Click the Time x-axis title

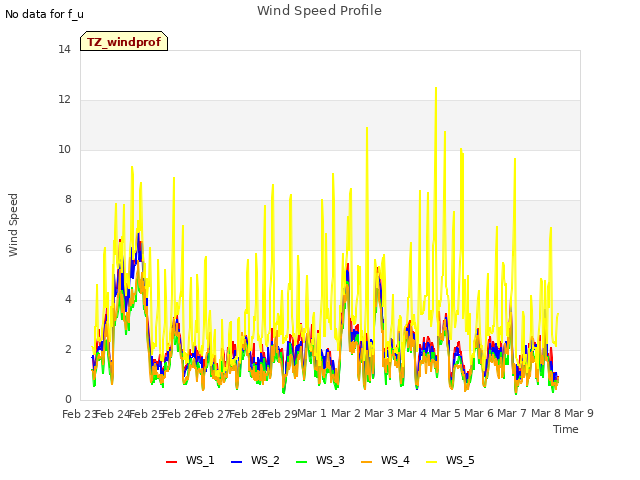tap(566, 429)
